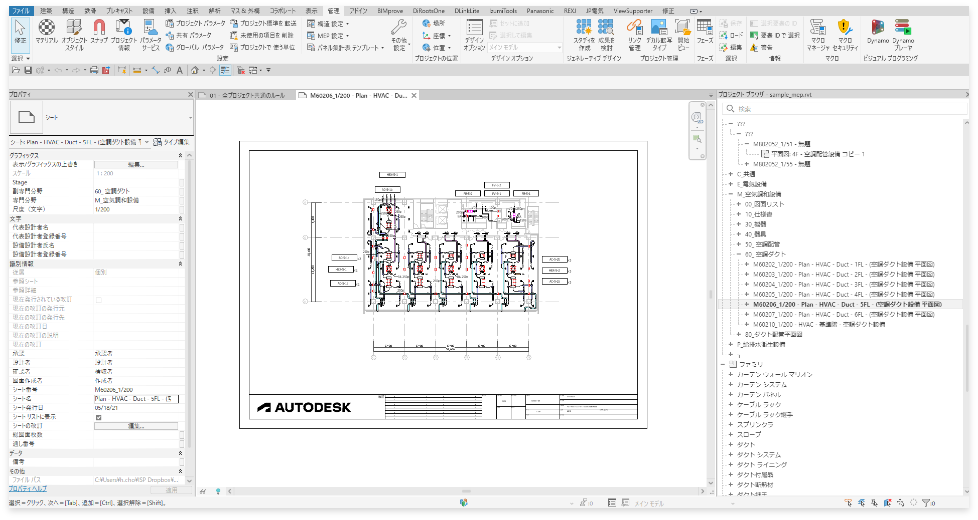This screenshot has height=520, width=978.
Task: Close the M60206_1/200 Plan HVAC view tab
Action: 414,95
